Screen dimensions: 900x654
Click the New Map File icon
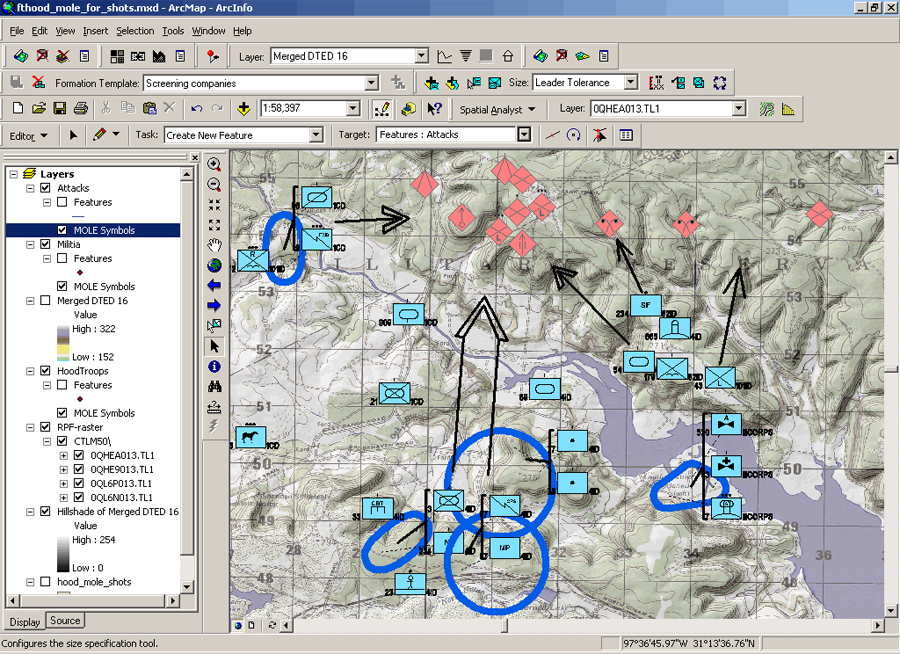coord(18,108)
